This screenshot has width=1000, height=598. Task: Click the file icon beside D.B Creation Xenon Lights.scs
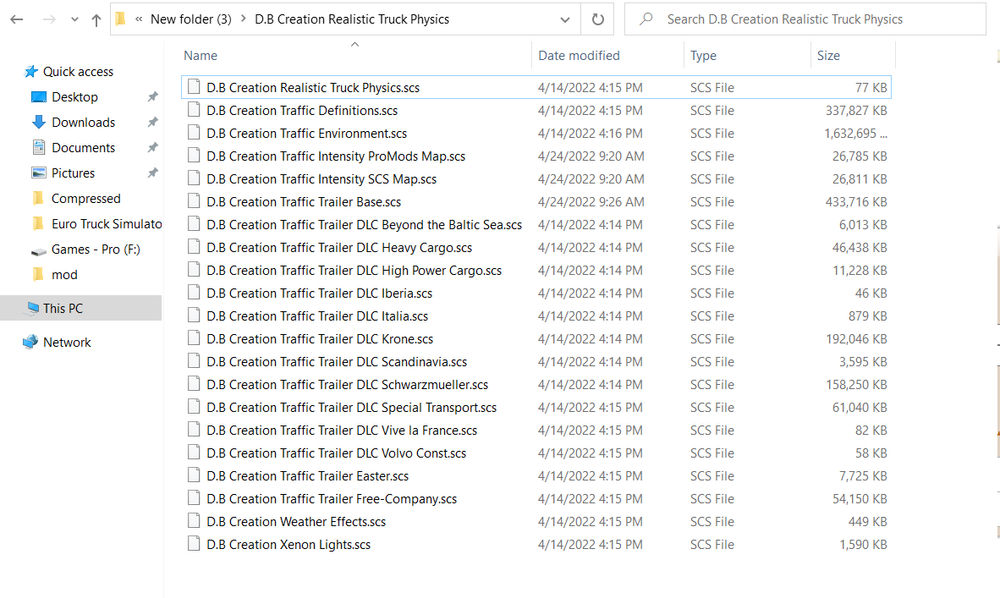click(x=193, y=544)
